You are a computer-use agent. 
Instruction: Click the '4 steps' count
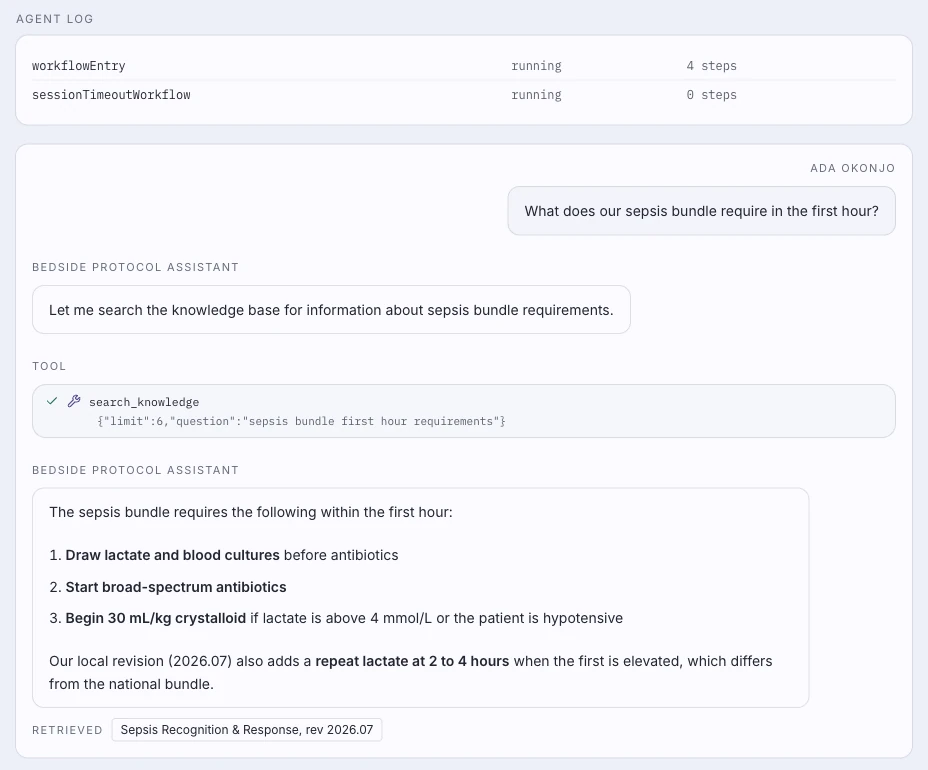coord(711,66)
